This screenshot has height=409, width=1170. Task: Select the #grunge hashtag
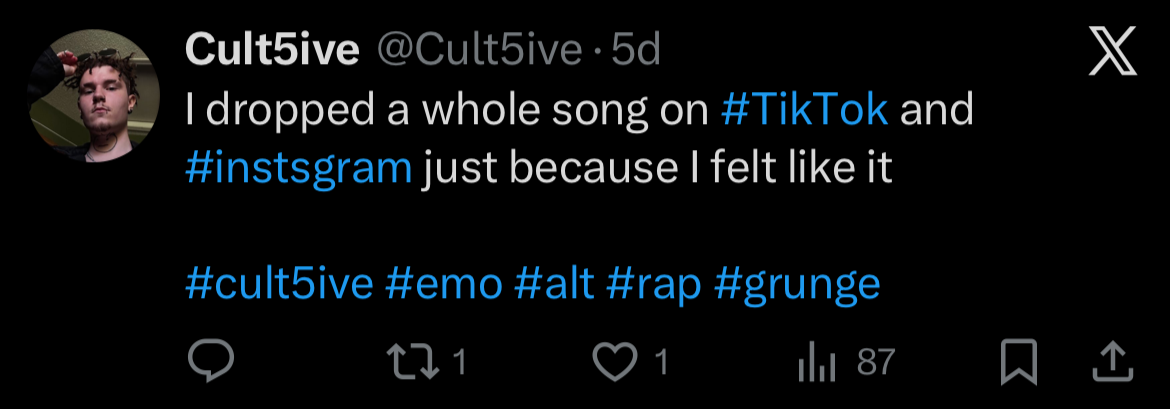pyautogui.click(x=798, y=286)
